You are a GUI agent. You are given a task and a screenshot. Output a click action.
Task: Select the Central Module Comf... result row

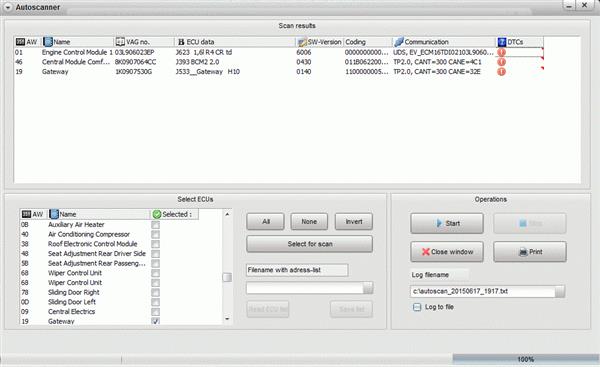tap(279, 62)
